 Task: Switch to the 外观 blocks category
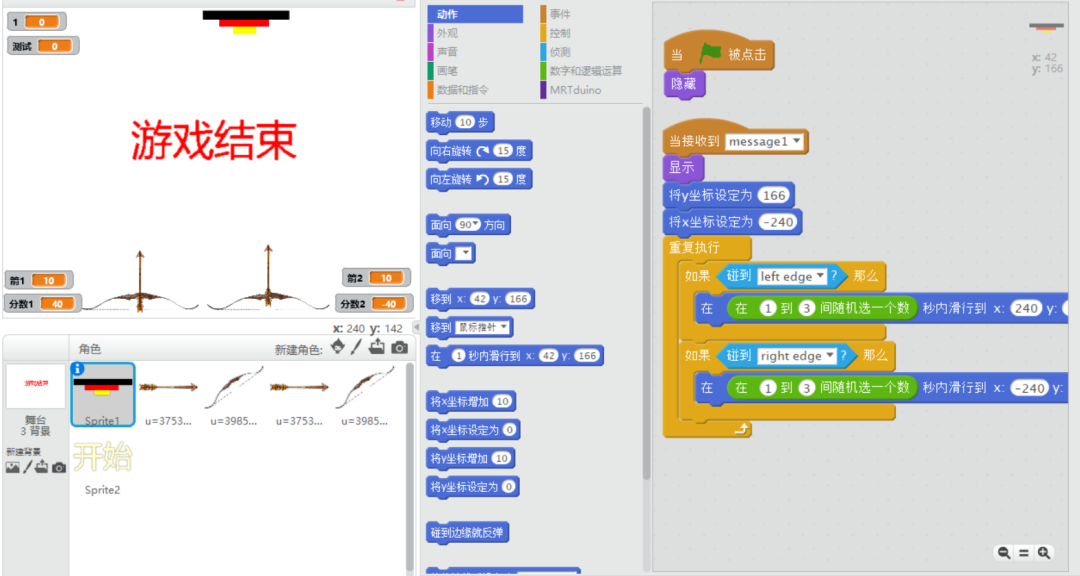pos(447,33)
